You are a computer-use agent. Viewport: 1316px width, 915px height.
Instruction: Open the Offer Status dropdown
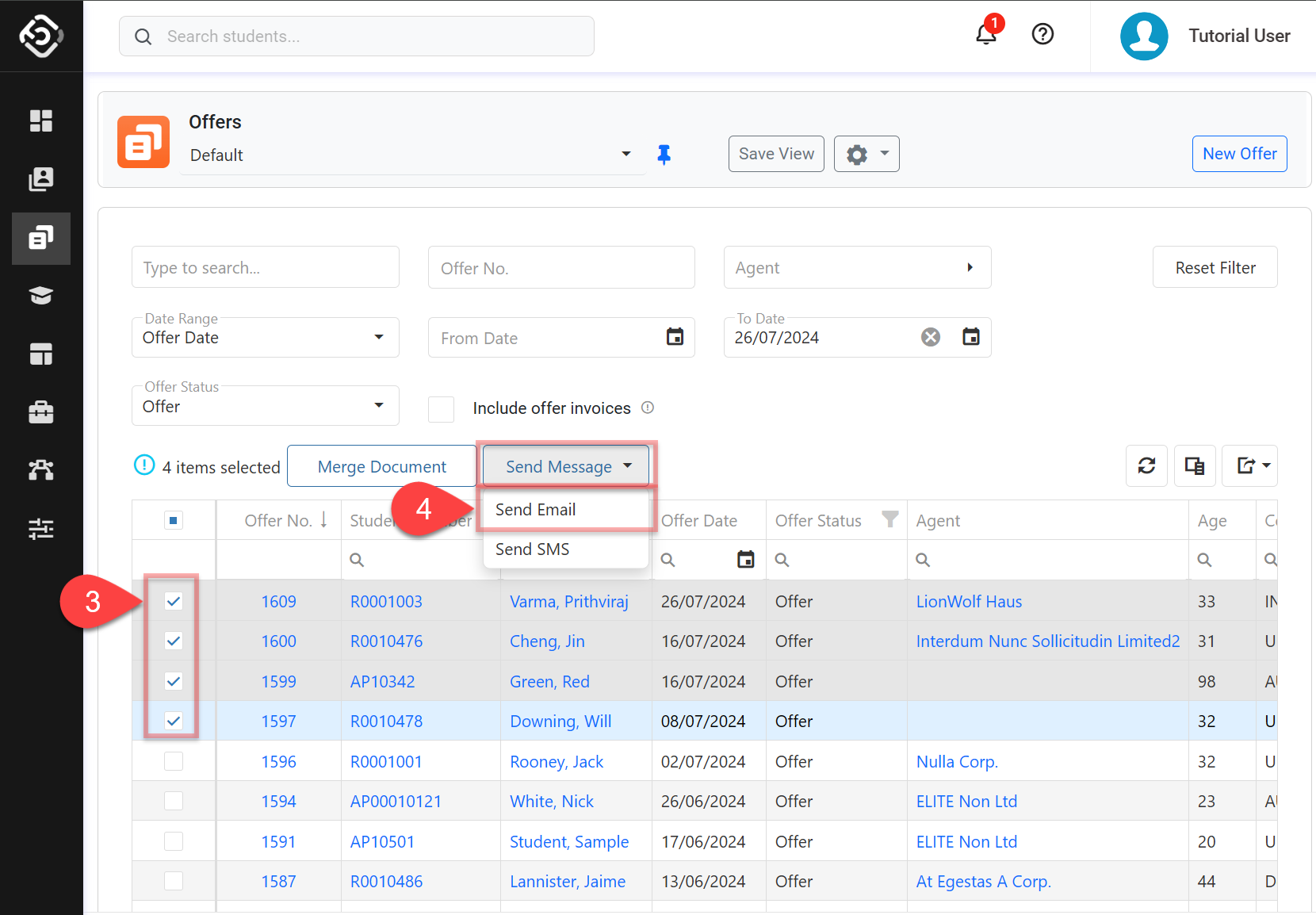265,406
